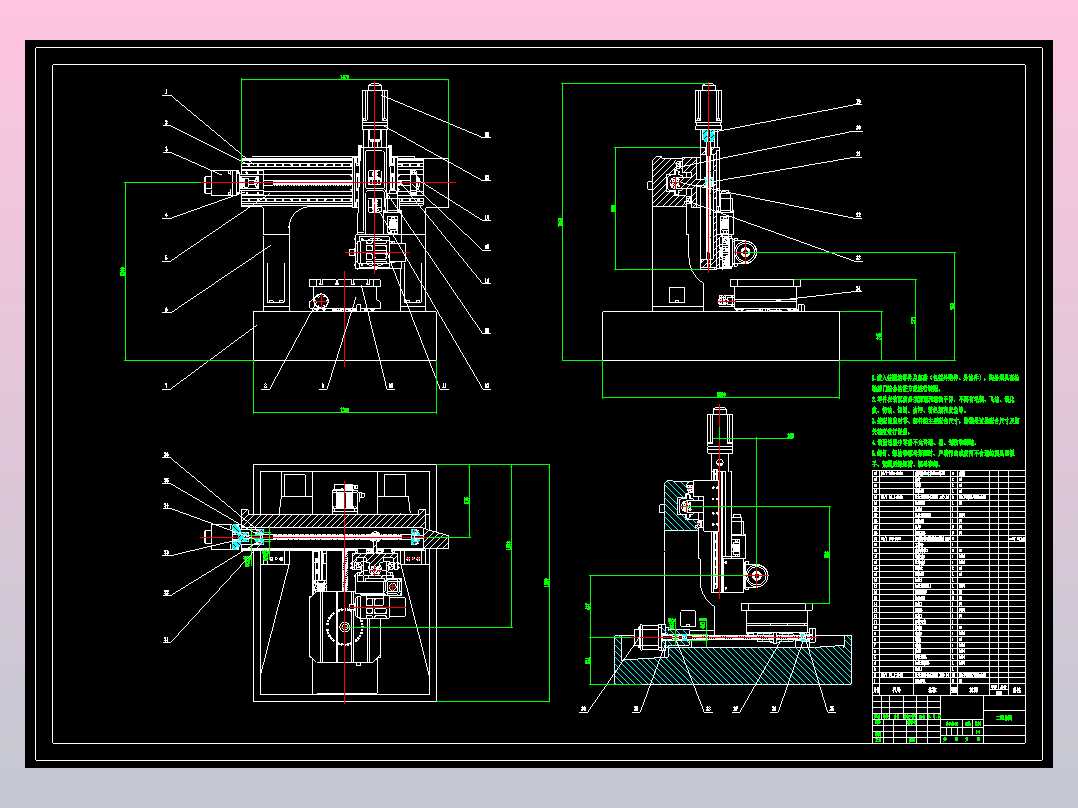Image resolution: width=1078 pixels, height=808 pixels.
Task: Click balloon number 1 at front view top-left
Action: pos(166,92)
